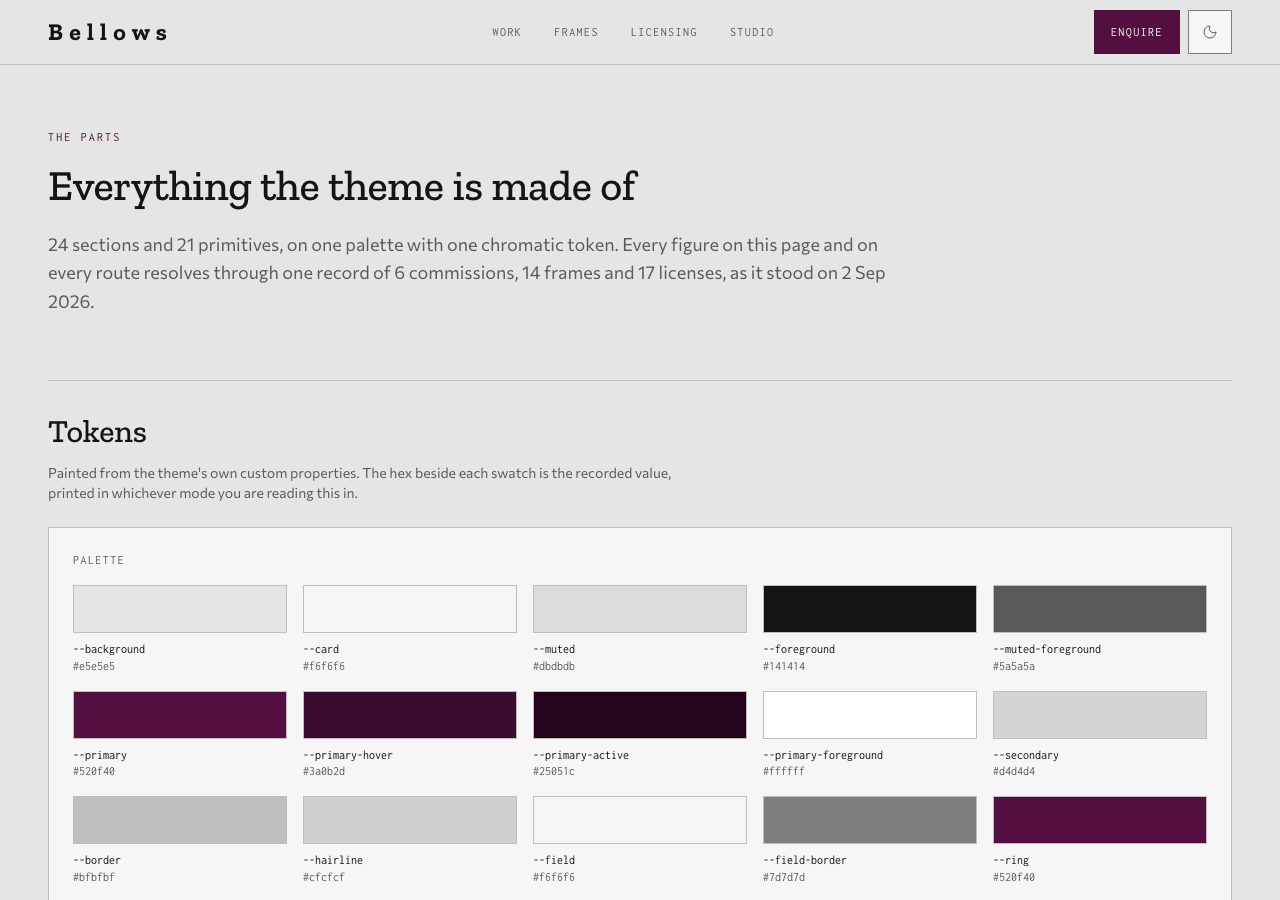Viewport: 1280px width, 900px height.
Task: Click the "--muted-foreground" label
Action: point(1047,649)
